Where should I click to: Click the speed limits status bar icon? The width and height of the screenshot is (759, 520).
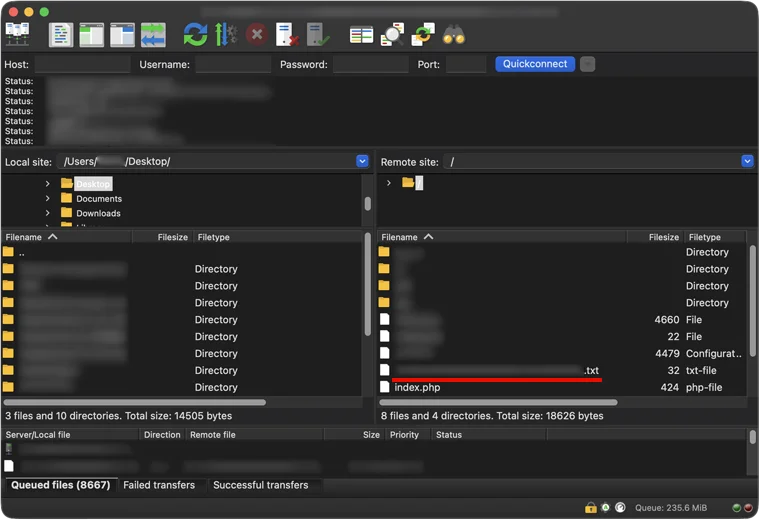[x=620, y=507]
